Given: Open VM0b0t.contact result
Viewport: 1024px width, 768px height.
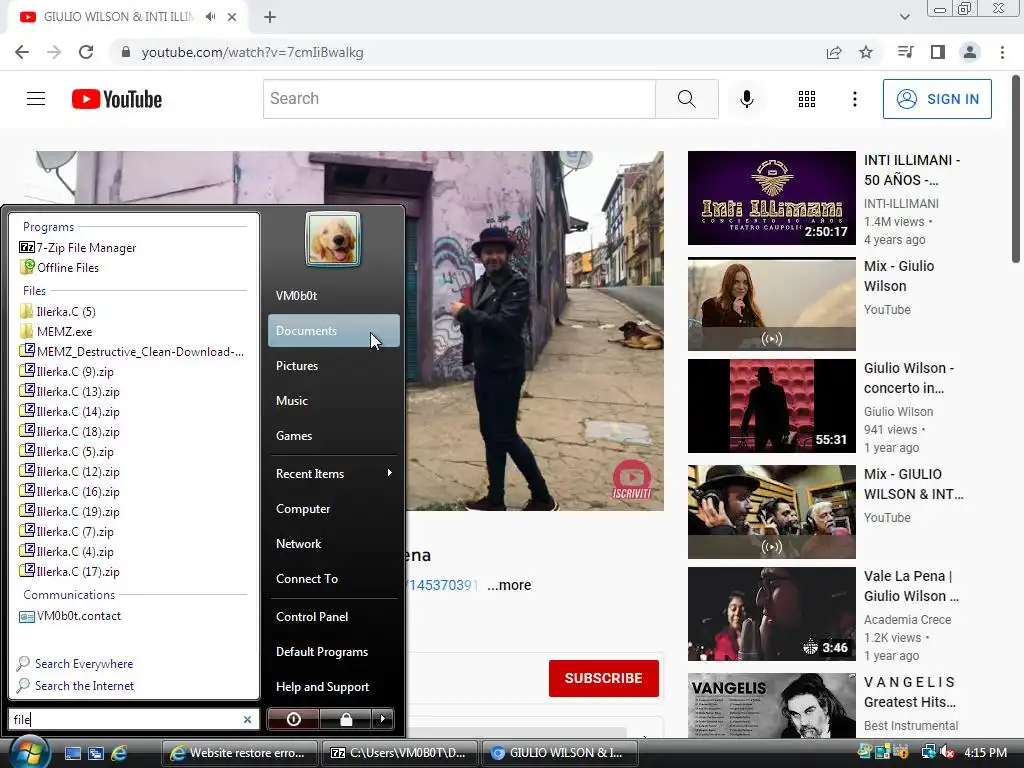Looking at the screenshot, I should [70, 616].
